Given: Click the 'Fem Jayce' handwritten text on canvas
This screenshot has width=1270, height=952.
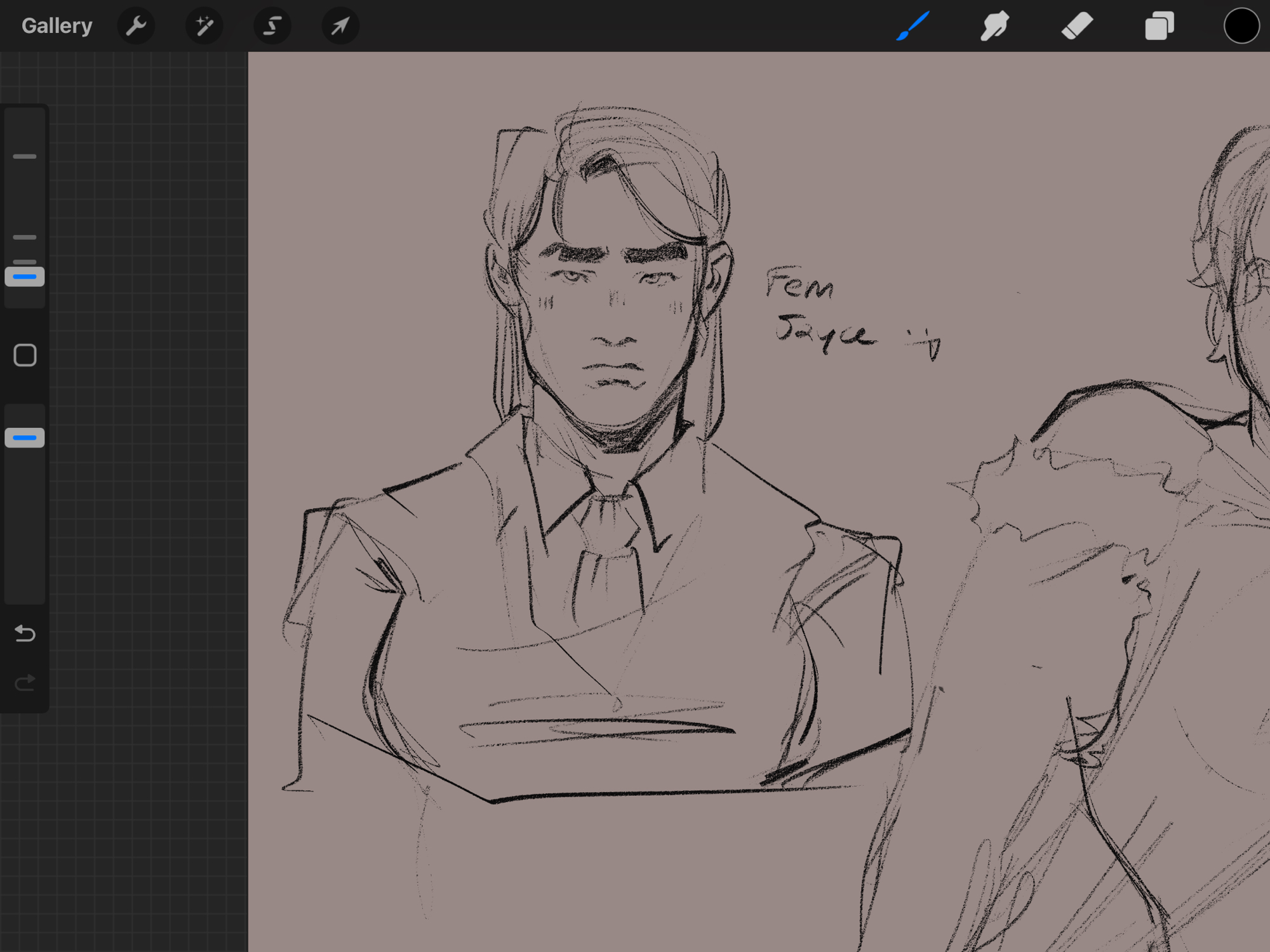Looking at the screenshot, I should (819, 311).
